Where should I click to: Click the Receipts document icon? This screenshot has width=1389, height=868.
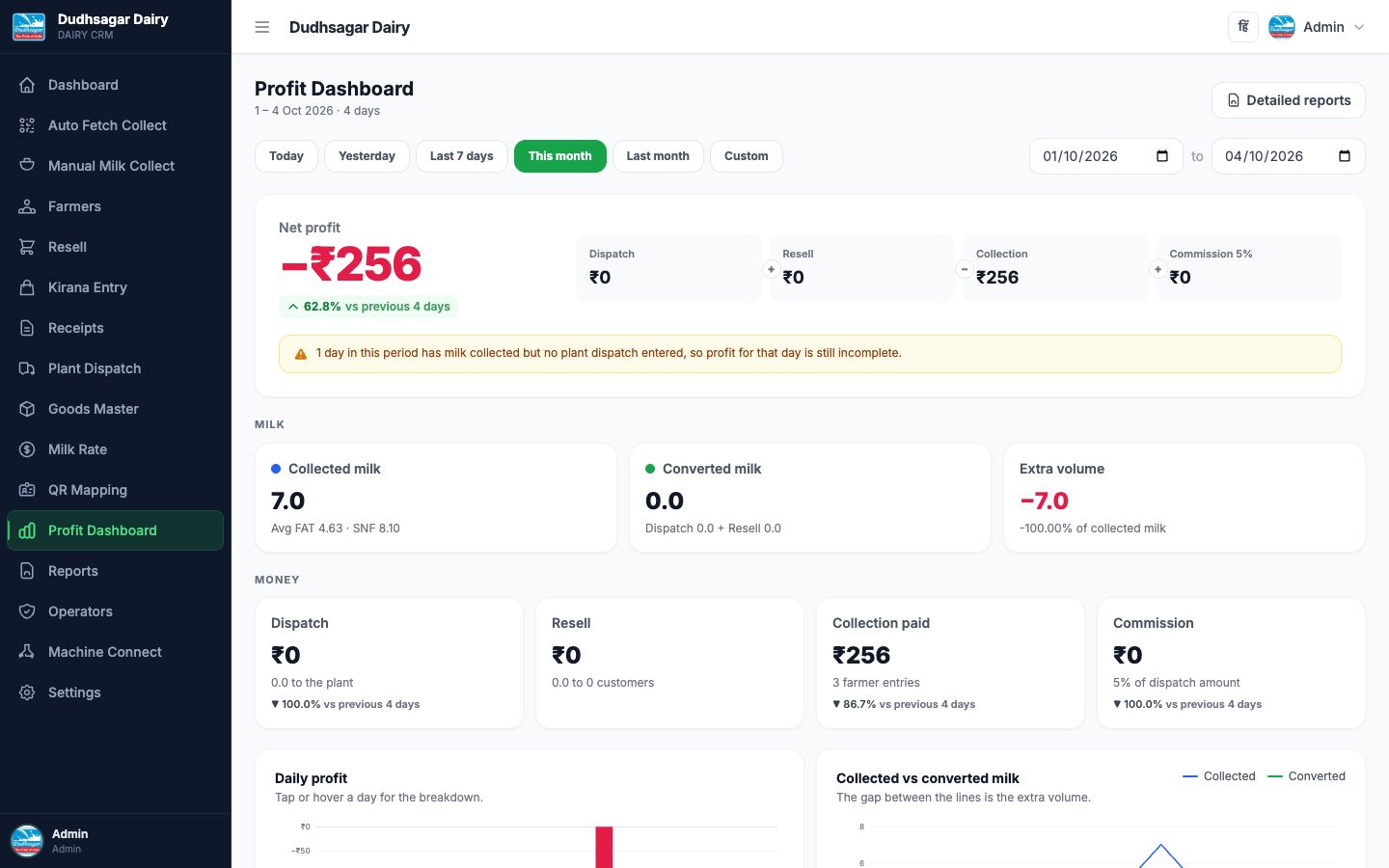pyautogui.click(x=27, y=328)
